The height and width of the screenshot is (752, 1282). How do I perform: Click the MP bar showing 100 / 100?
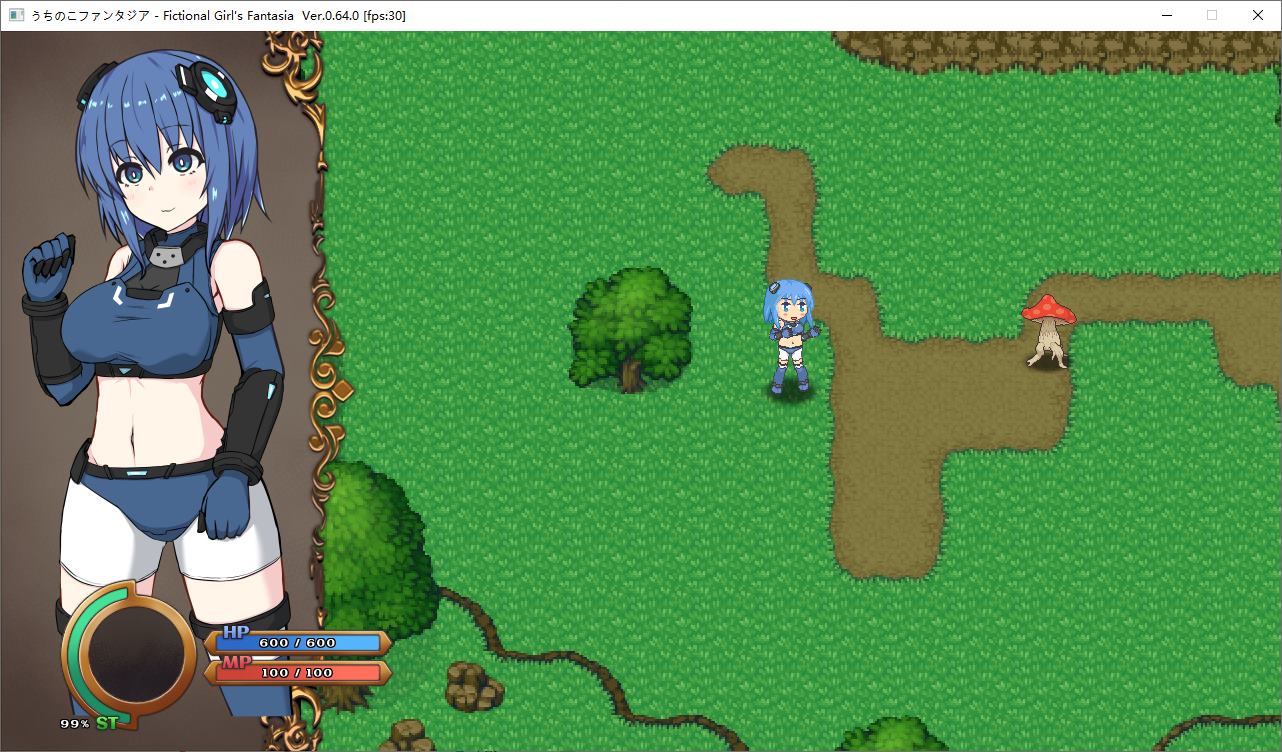tap(298, 672)
